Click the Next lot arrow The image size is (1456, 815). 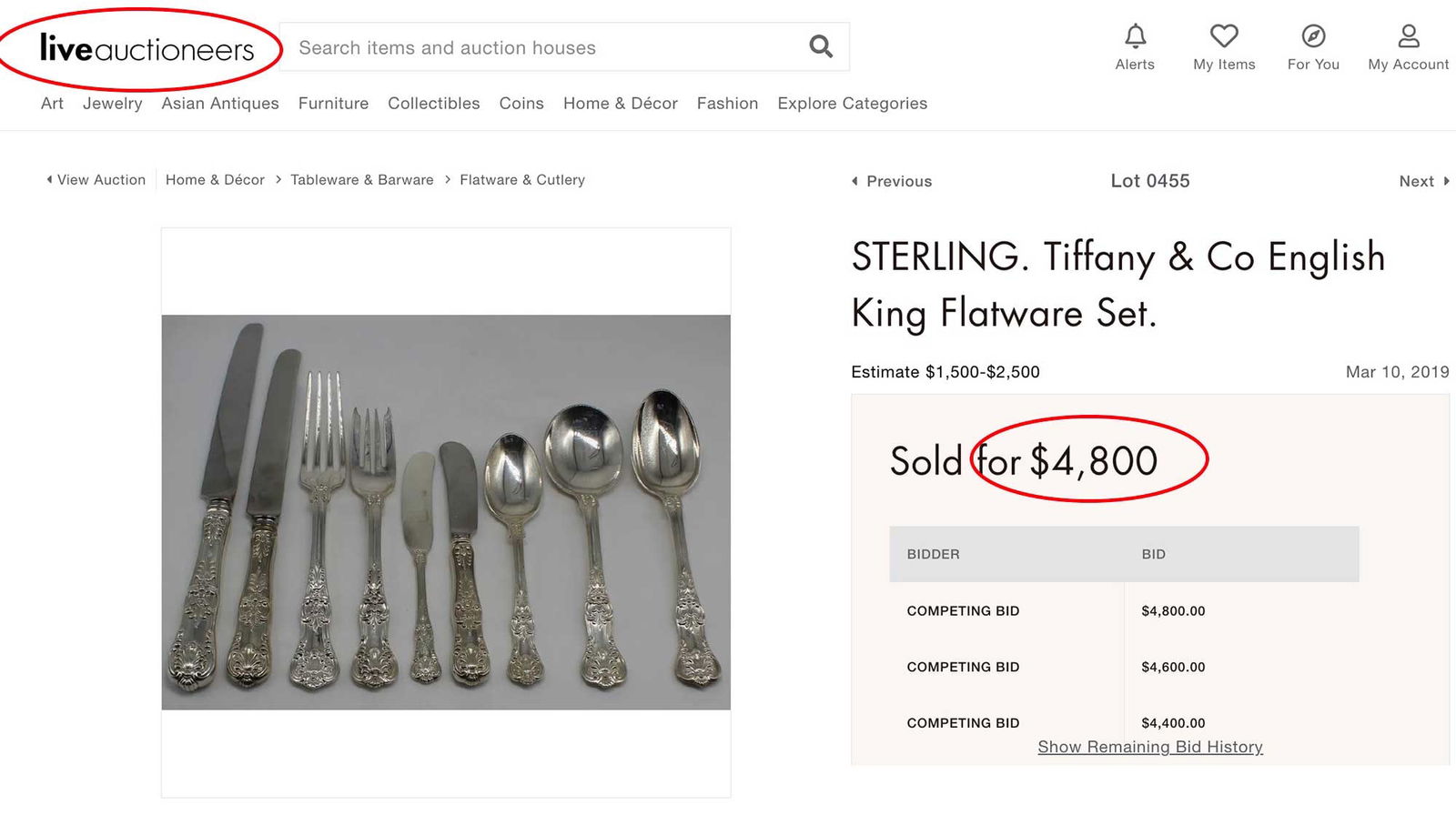1422,181
